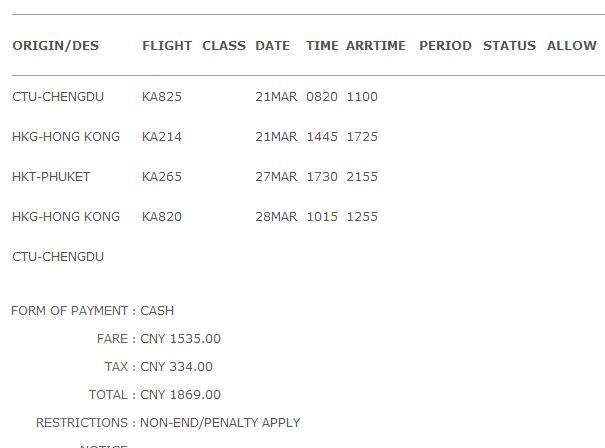Click the 27MAR date cell
The width and height of the screenshot is (605, 448).
click(276, 177)
